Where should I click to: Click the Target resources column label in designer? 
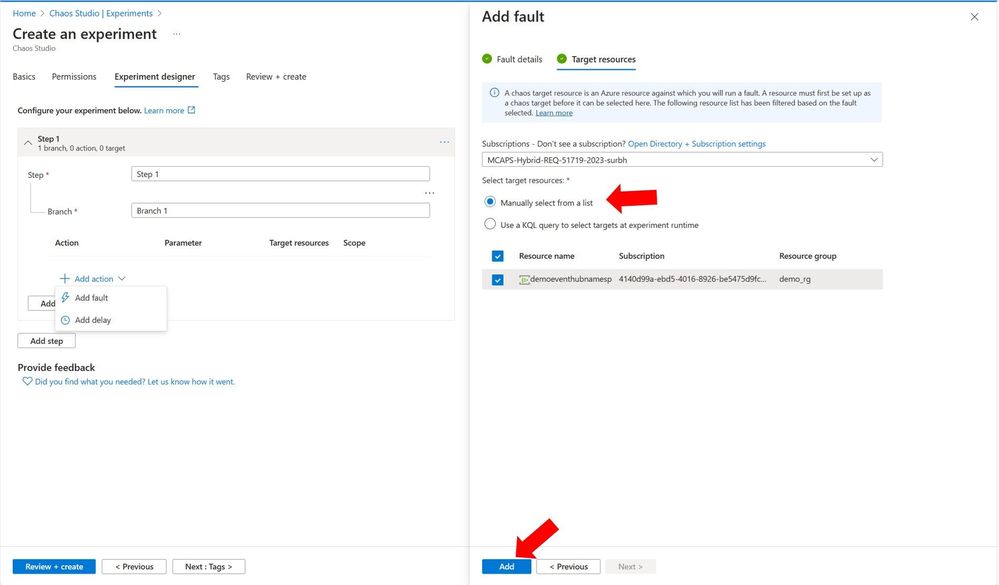pyautogui.click(x=299, y=243)
